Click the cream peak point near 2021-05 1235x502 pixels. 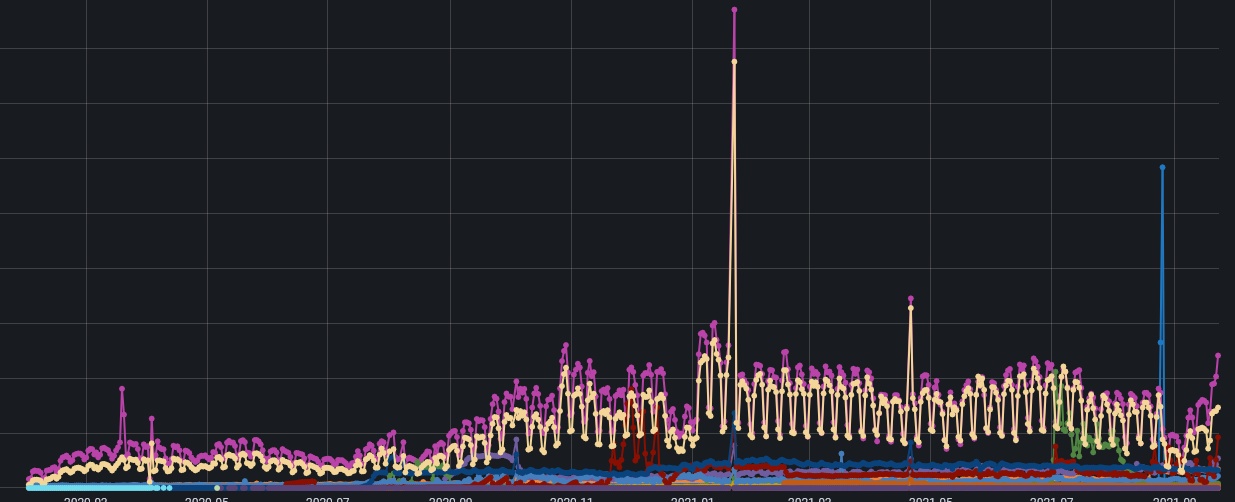point(910,309)
